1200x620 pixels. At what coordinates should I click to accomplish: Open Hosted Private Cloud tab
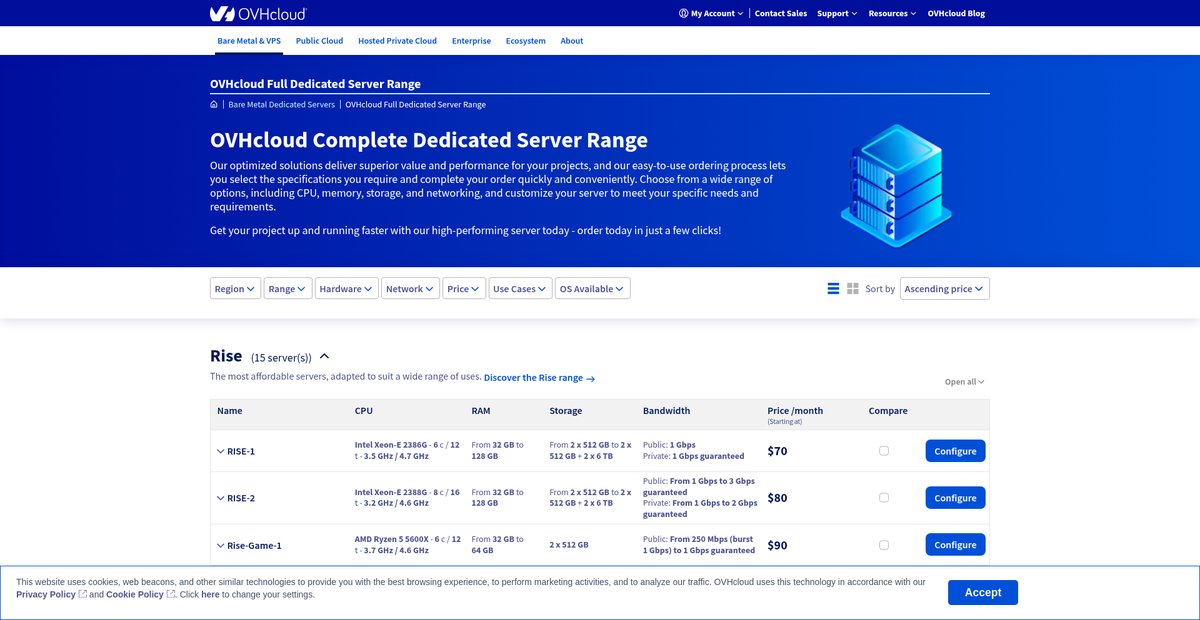click(x=397, y=41)
